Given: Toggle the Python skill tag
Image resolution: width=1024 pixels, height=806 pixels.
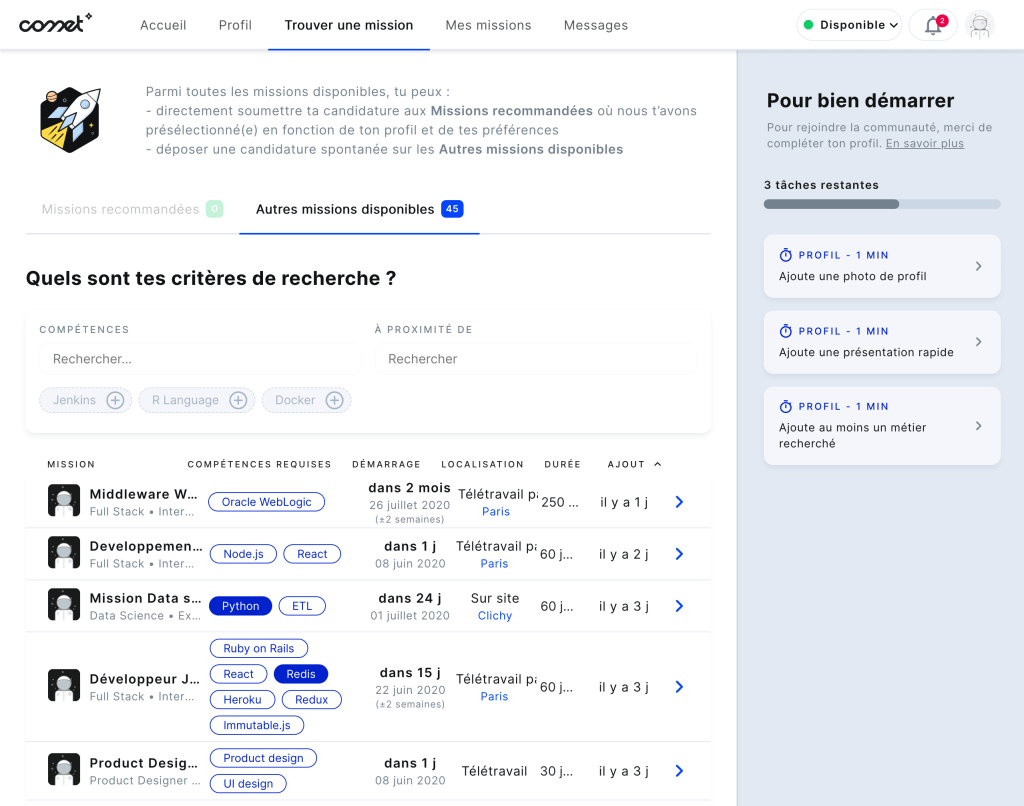Looking at the screenshot, I should (x=240, y=606).
